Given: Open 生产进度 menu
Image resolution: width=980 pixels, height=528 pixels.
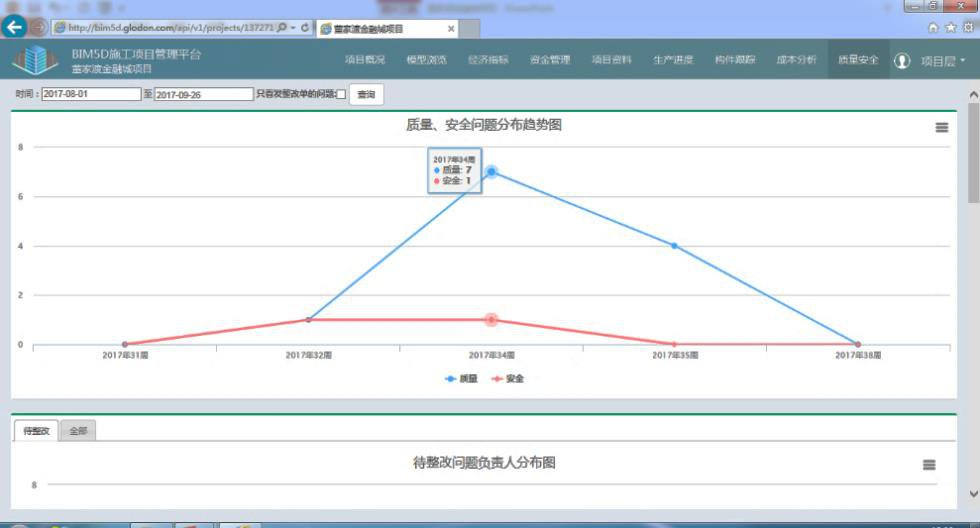Looking at the screenshot, I should (673, 59).
